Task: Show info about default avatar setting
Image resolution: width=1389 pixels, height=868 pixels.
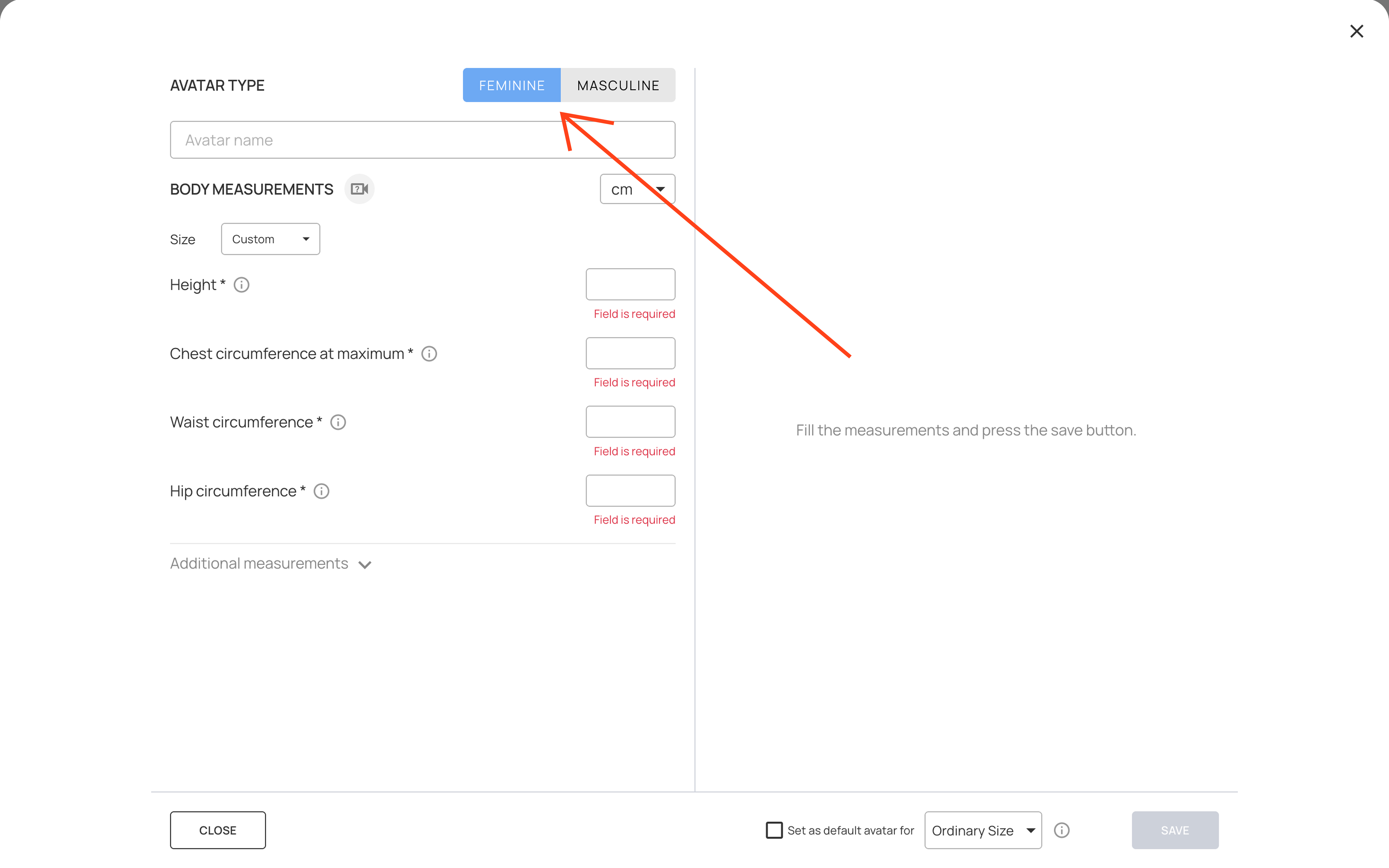Action: point(1062,830)
